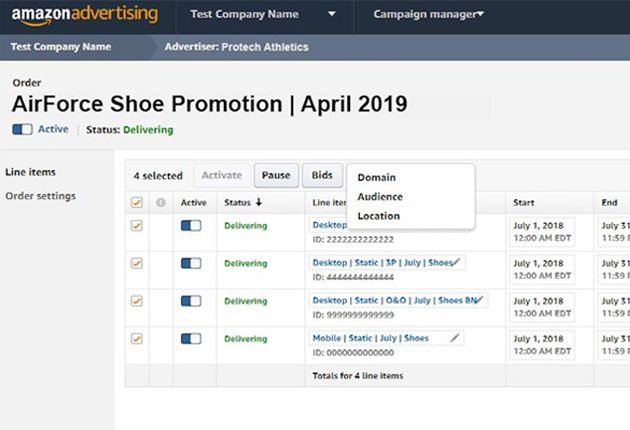Image resolution: width=630 pixels, height=430 pixels.
Task: Uncheck the Mobile | Static | July | Shoes row checkbox
Action: [137, 339]
